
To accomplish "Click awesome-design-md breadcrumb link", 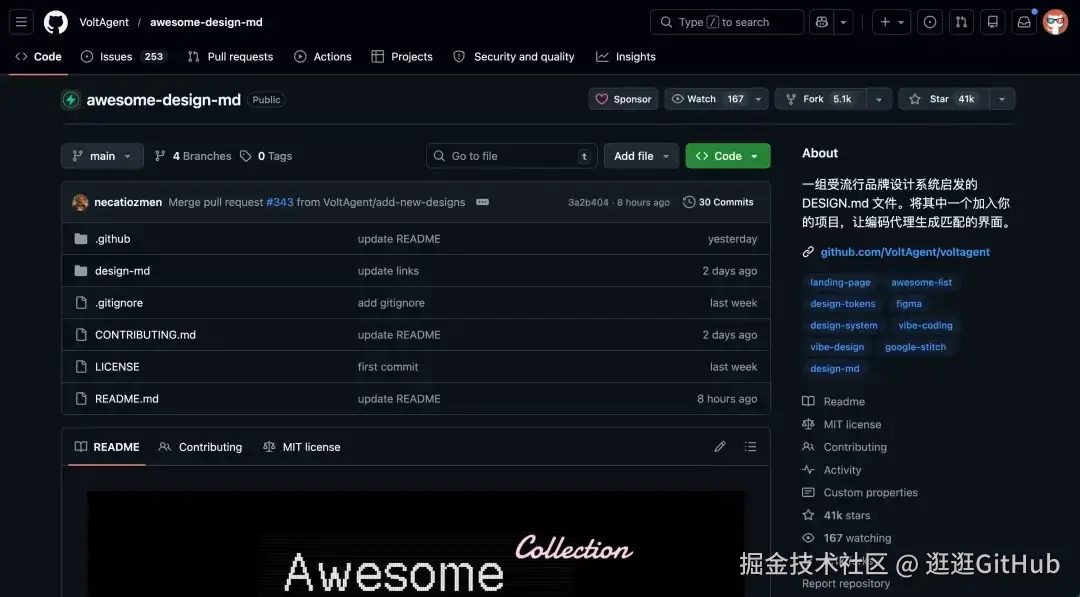I will pyautogui.click(x=206, y=22).
